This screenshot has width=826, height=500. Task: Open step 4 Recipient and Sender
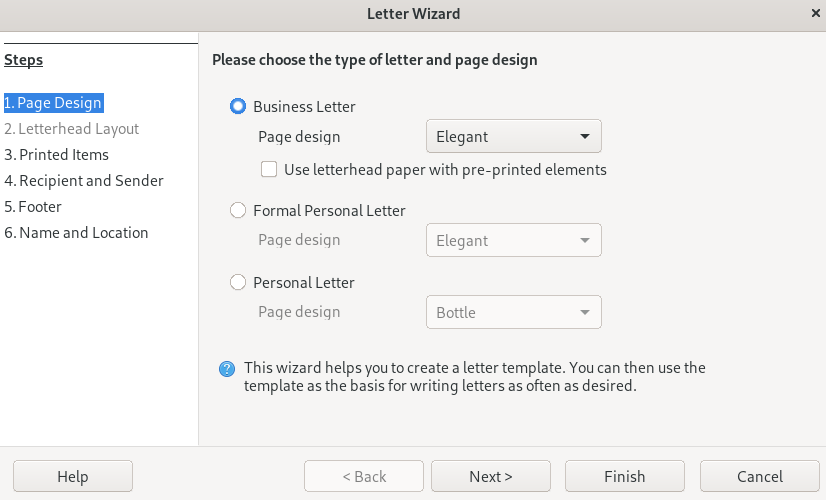(84, 180)
